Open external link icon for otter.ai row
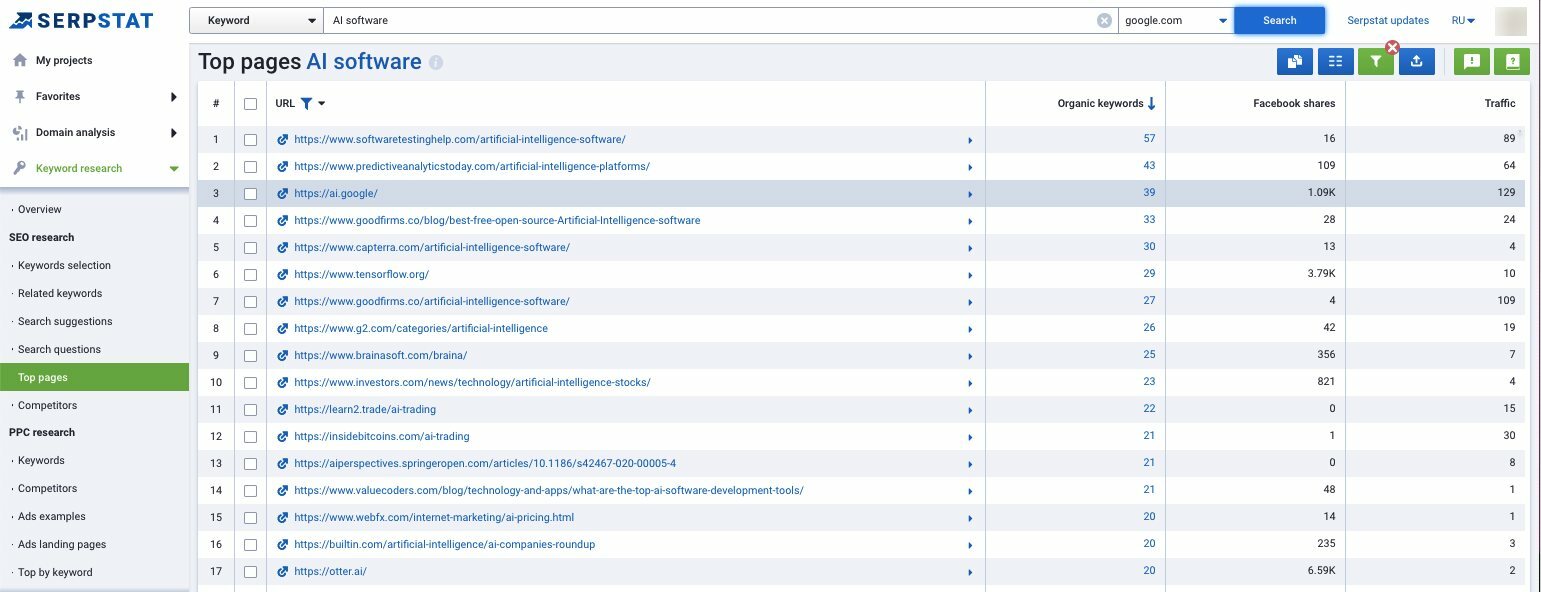This screenshot has width=1541, height=592. coord(283,571)
